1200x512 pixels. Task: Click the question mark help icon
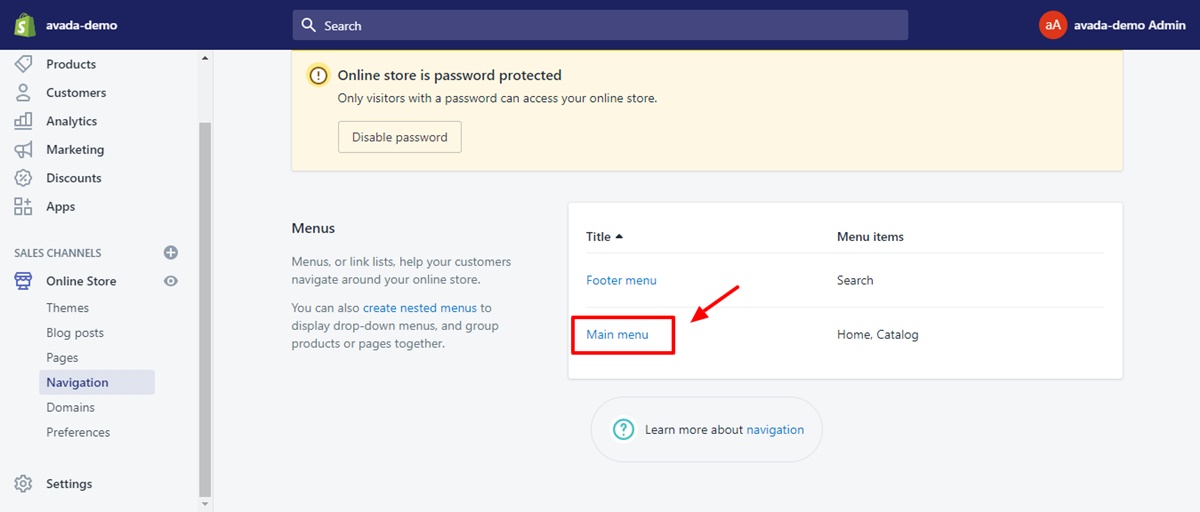tap(624, 429)
